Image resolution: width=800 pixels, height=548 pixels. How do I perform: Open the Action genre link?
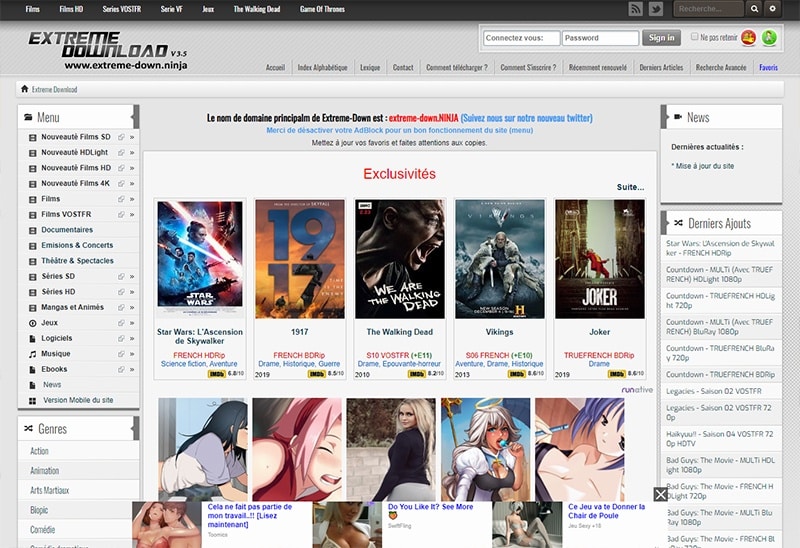[x=39, y=451]
